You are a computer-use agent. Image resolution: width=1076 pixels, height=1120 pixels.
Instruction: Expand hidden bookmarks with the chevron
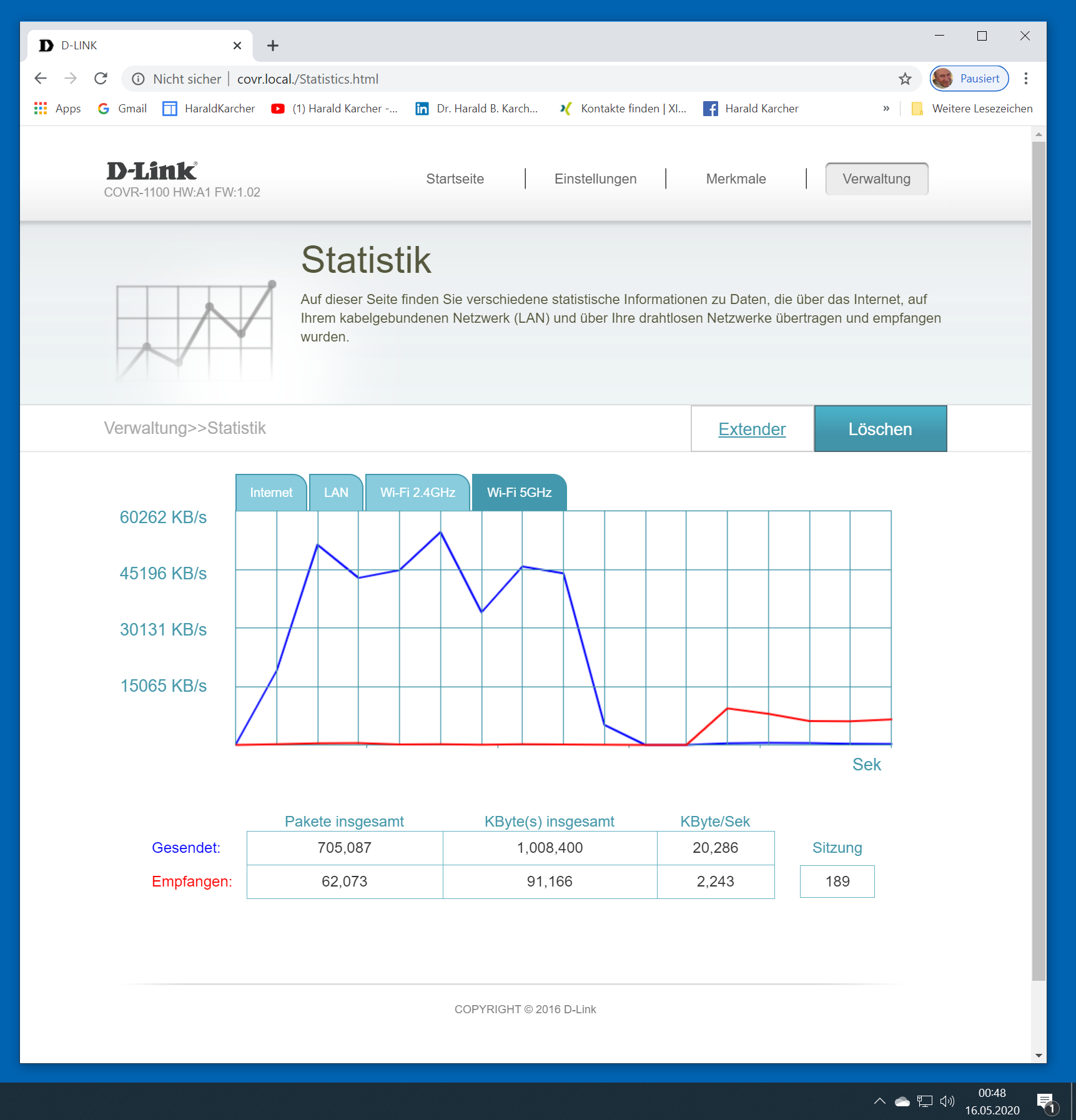pyautogui.click(x=886, y=109)
